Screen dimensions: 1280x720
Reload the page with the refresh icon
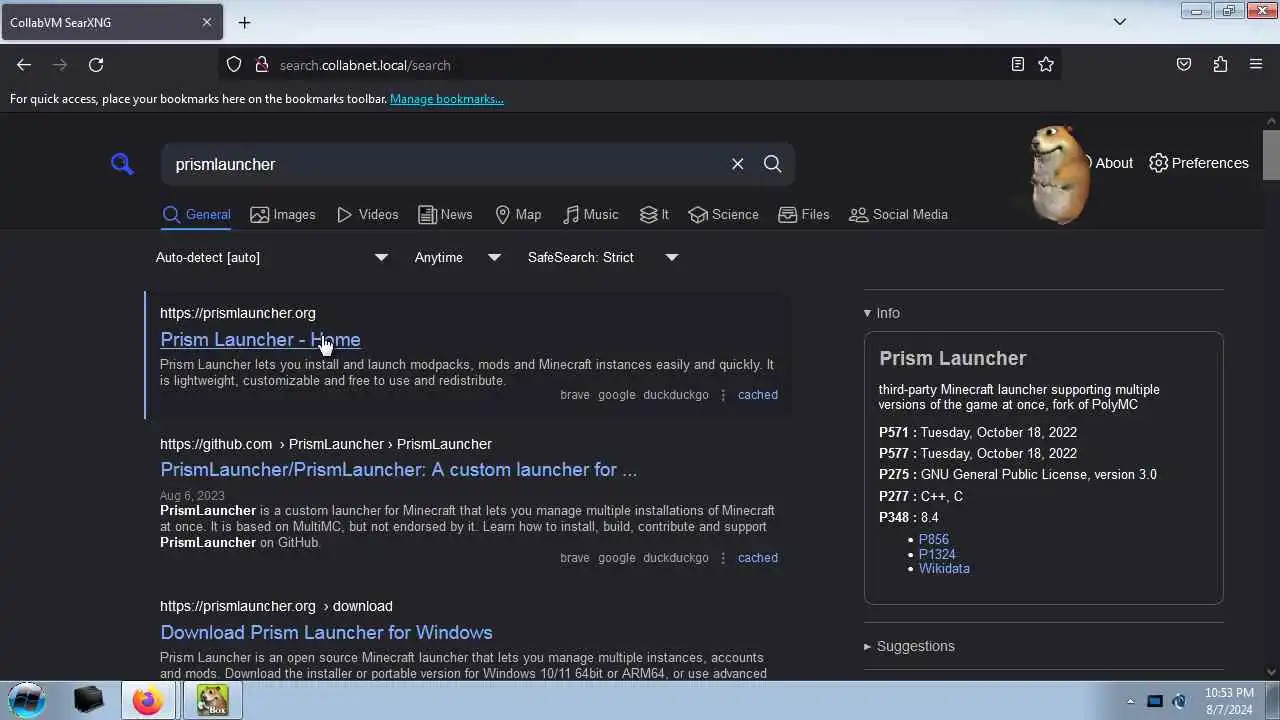[x=96, y=65]
